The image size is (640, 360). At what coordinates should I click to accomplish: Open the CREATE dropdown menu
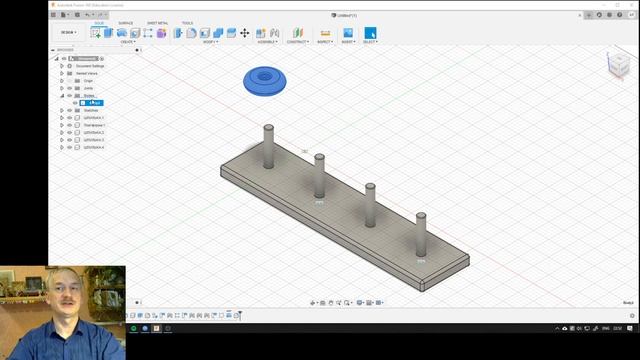tap(128, 42)
